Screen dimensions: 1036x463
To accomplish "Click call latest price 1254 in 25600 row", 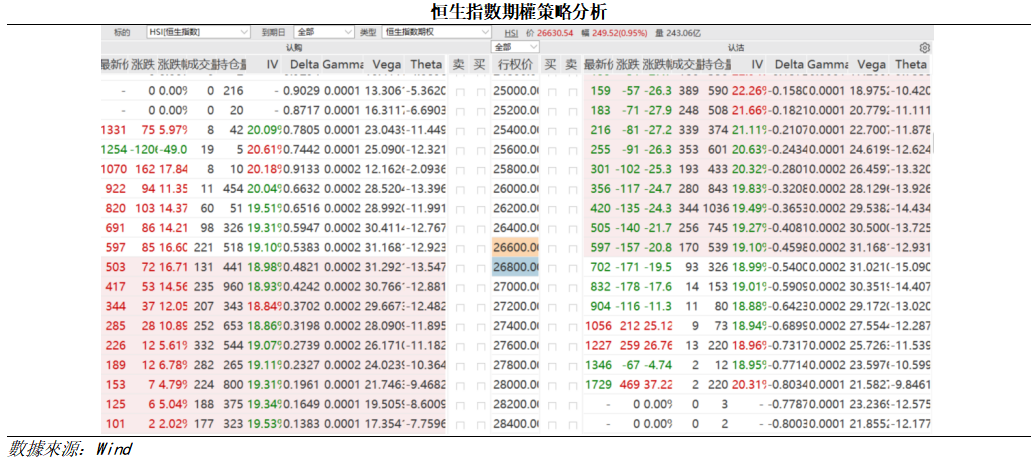I will pyautogui.click(x=114, y=150).
